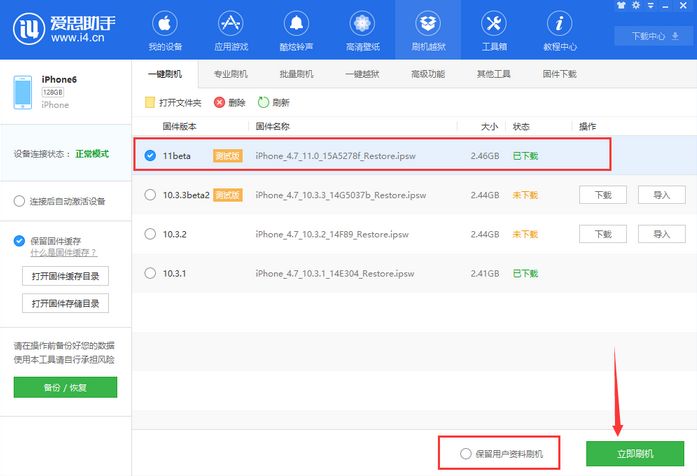Click the shirt skin icon in title bar
This screenshot has height=476, width=697.
(x=621, y=5)
